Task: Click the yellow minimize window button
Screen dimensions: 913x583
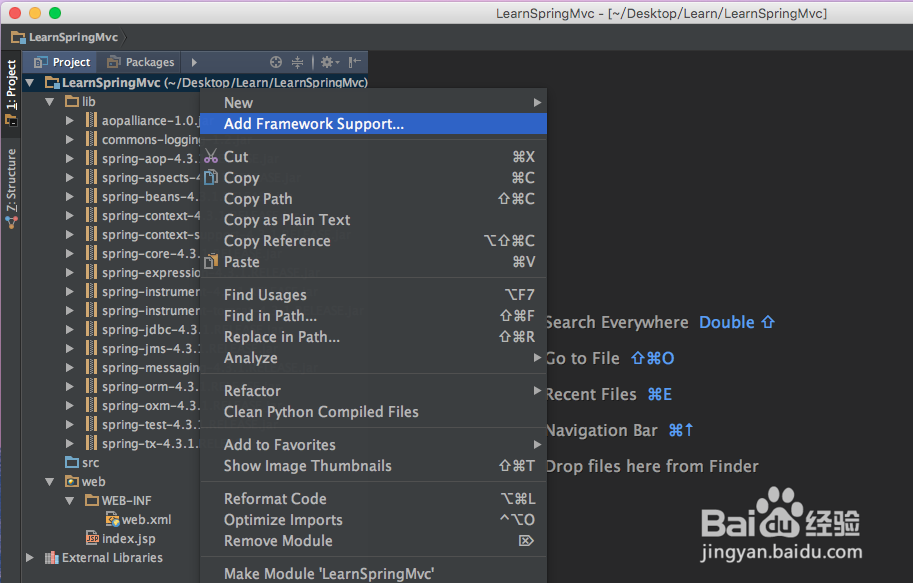Action: tap(35, 13)
